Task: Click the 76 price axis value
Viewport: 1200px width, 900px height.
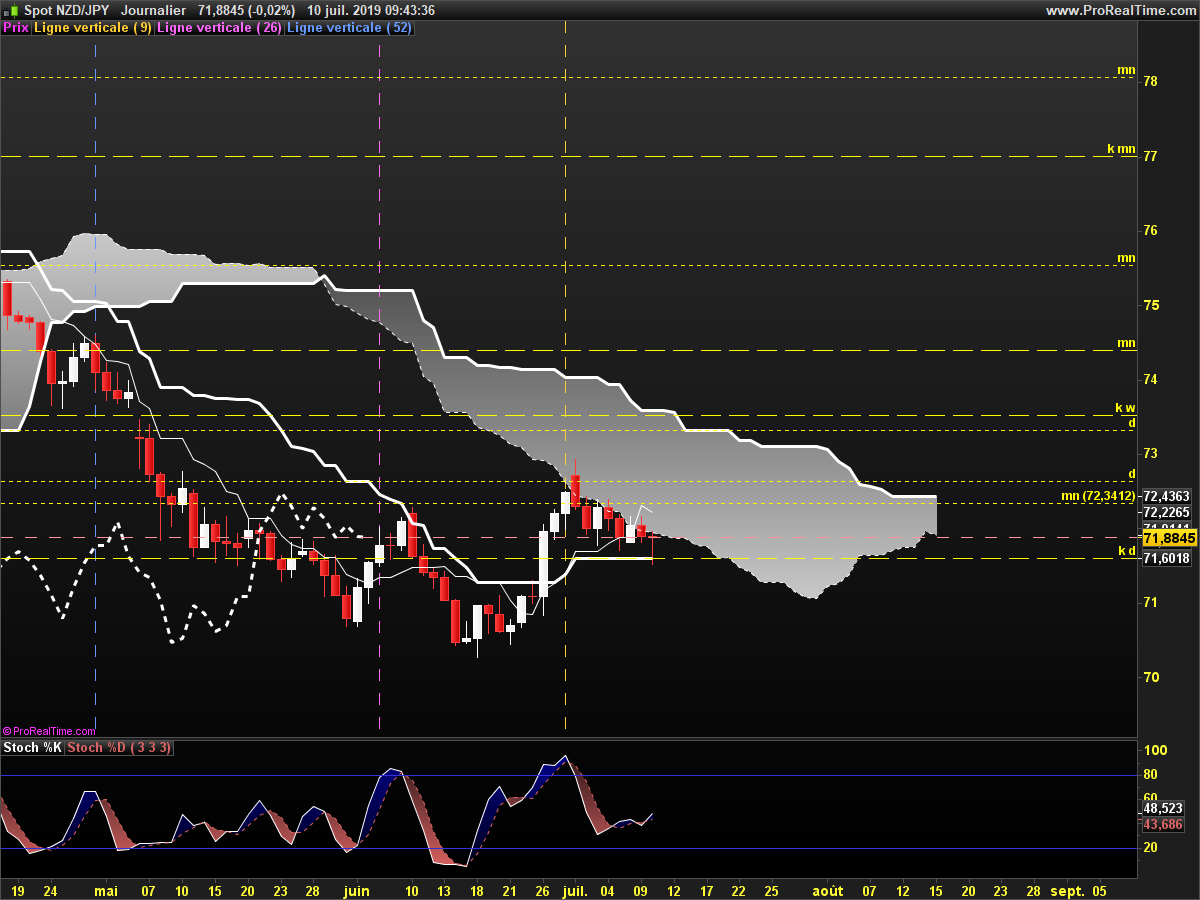Action: pyautogui.click(x=1150, y=230)
